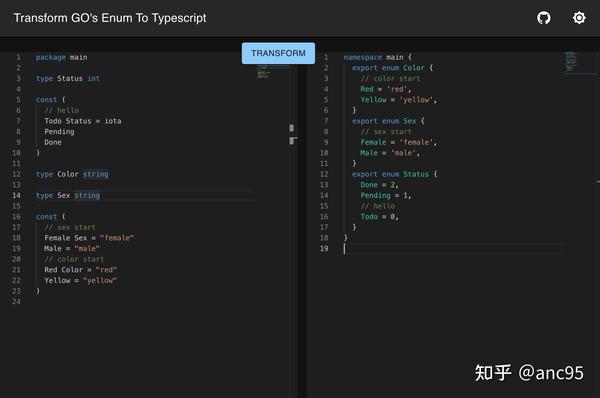
Task: Click the highlighted 'string' in 'type Color string'
Action: (96, 174)
